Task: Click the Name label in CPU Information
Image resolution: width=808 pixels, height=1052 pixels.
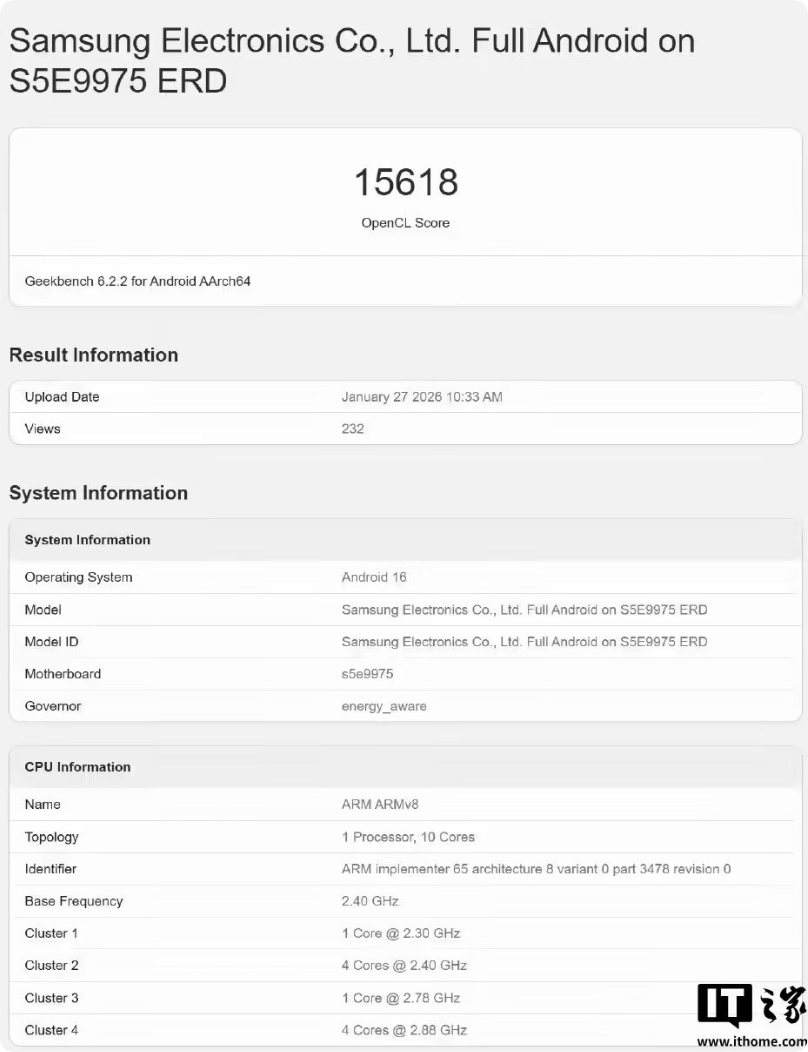Action: pyautogui.click(x=42, y=804)
